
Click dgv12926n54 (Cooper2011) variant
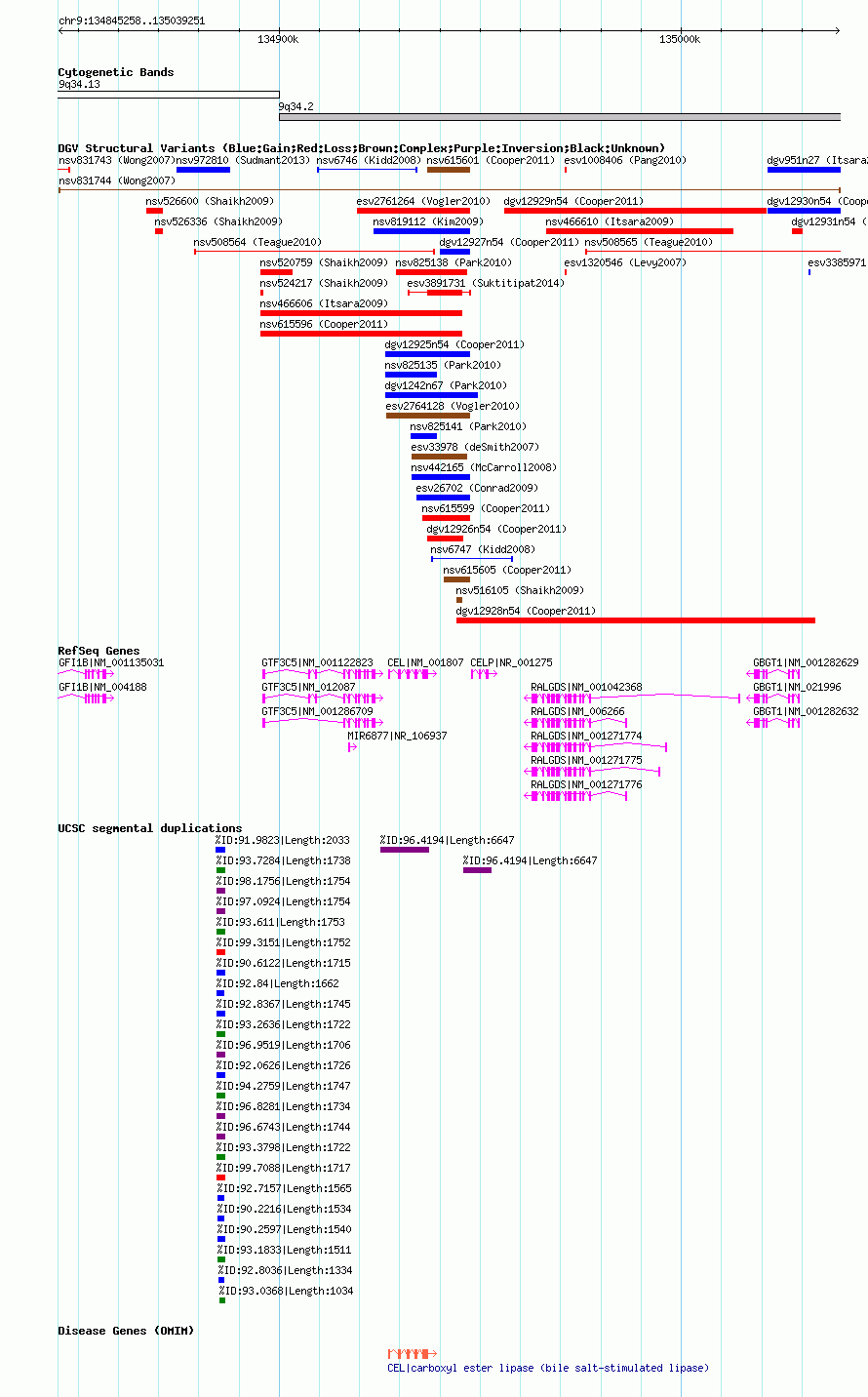tap(445, 539)
